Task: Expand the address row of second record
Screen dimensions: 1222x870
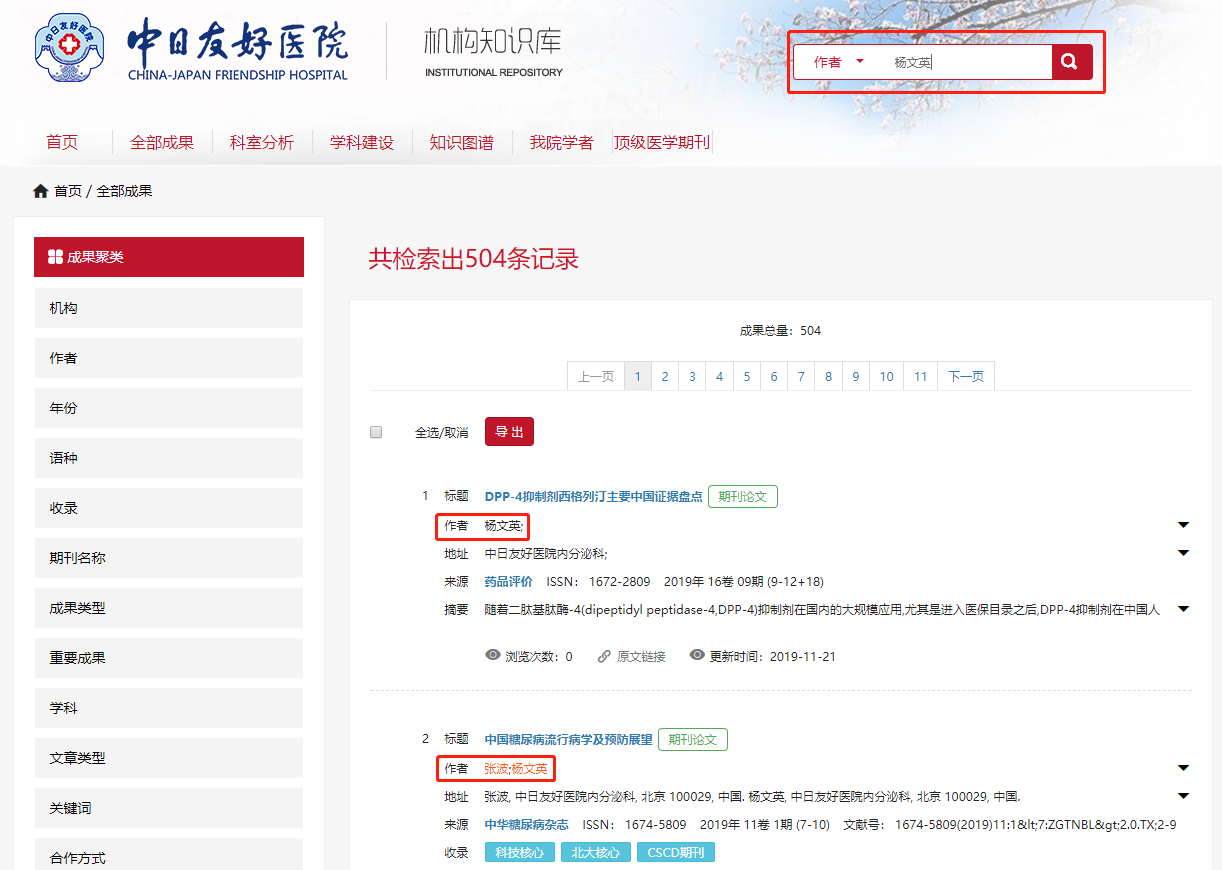Action: click(x=1183, y=796)
